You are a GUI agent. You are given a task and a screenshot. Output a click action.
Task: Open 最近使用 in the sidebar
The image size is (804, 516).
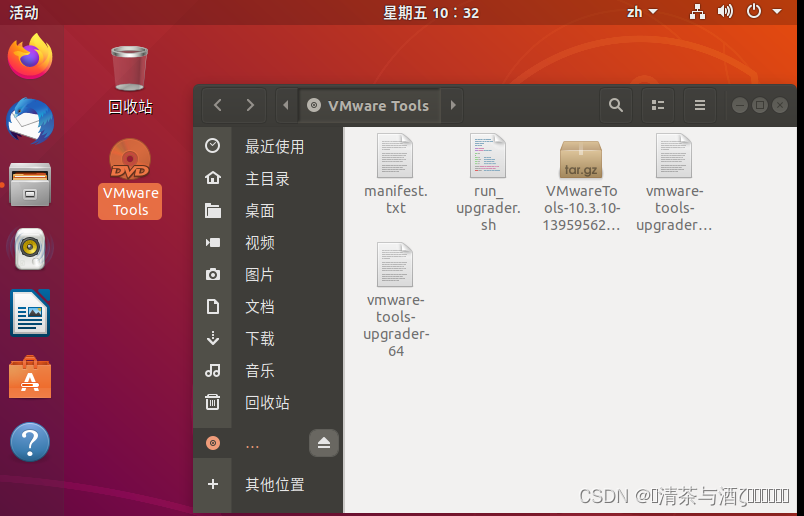coord(268,146)
